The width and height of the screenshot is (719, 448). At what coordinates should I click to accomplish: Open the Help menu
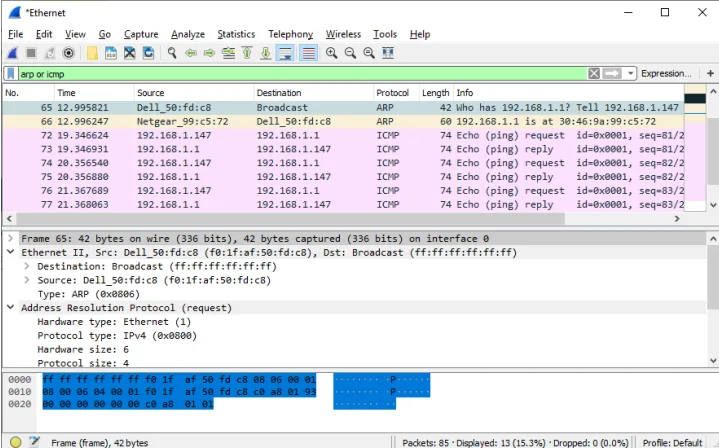pos(420,34)
